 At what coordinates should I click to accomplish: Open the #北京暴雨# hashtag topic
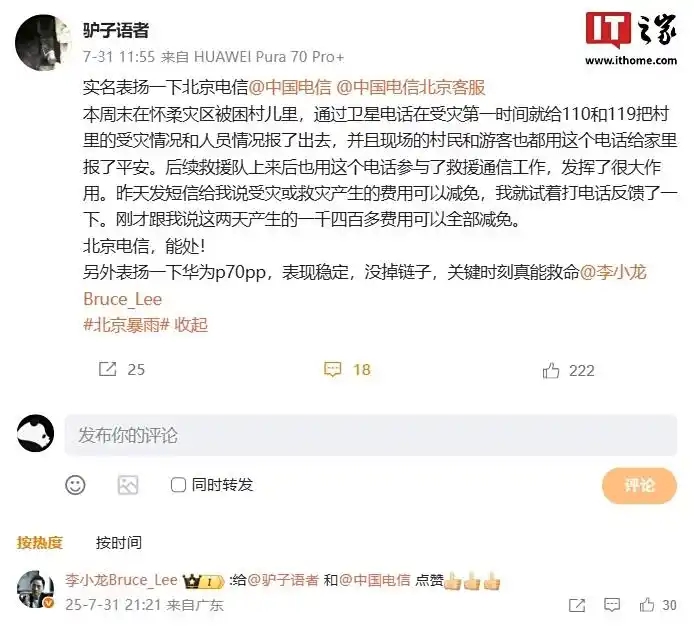(127, 325)
